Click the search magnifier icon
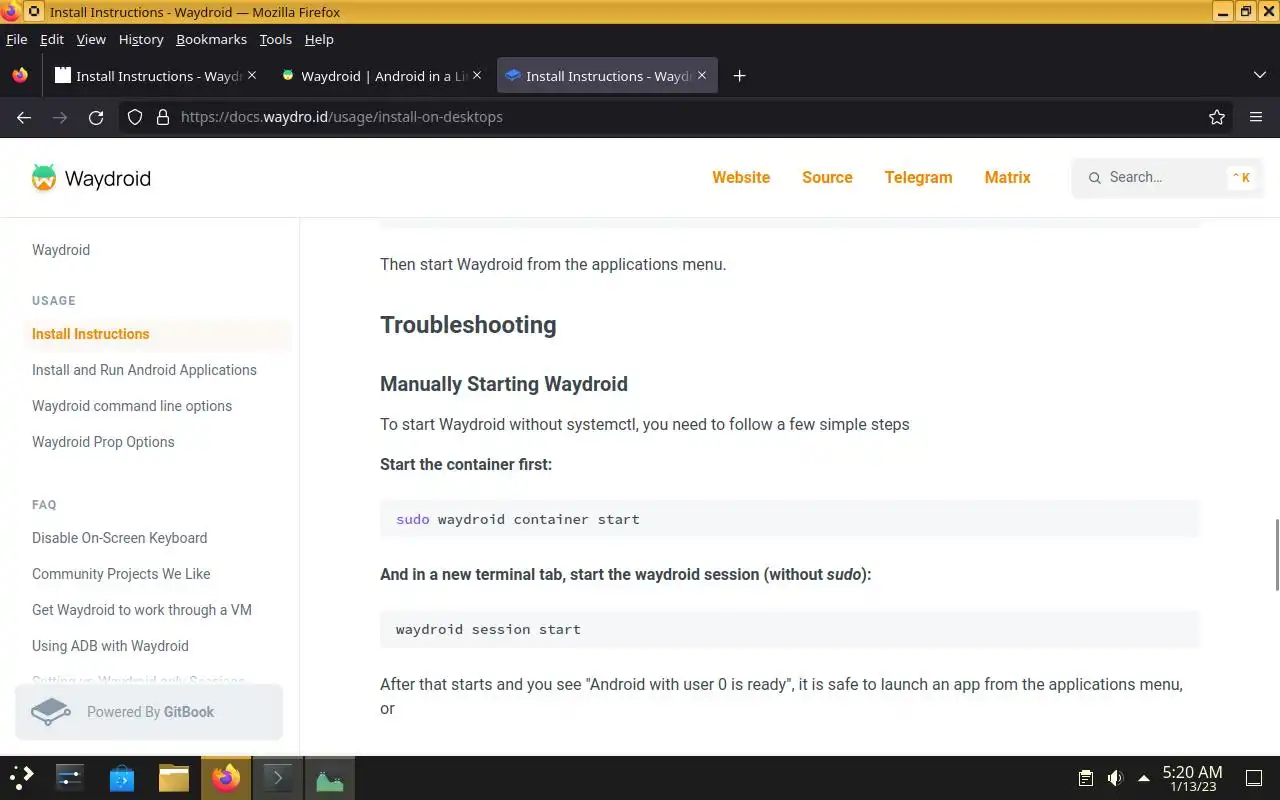This screenshot has height=800, width=1280. [1095, 177]
